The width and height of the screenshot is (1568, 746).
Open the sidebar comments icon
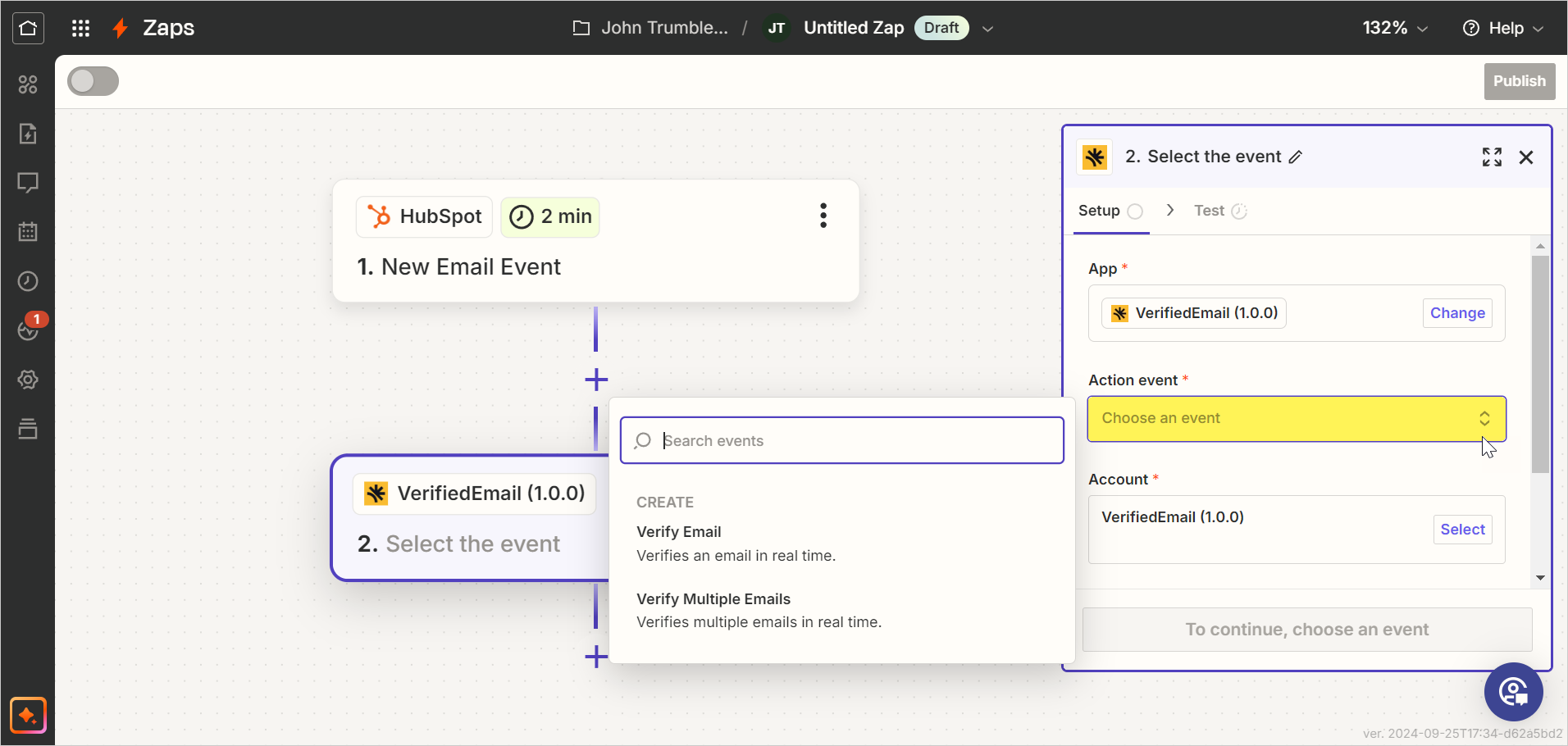[28, 183]
